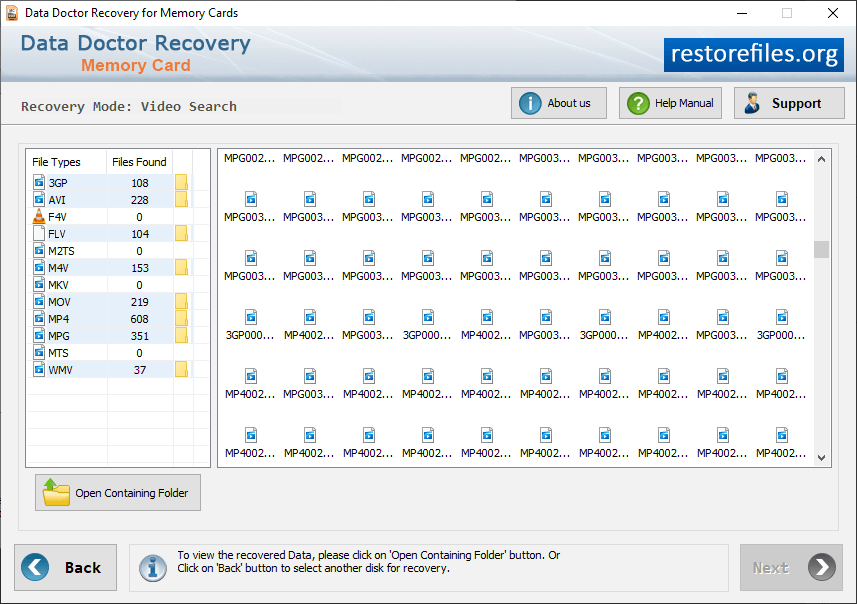Click the yellow folder icon in M4V row
Viewport: 857px width, 604px height.
pos(181,267)
